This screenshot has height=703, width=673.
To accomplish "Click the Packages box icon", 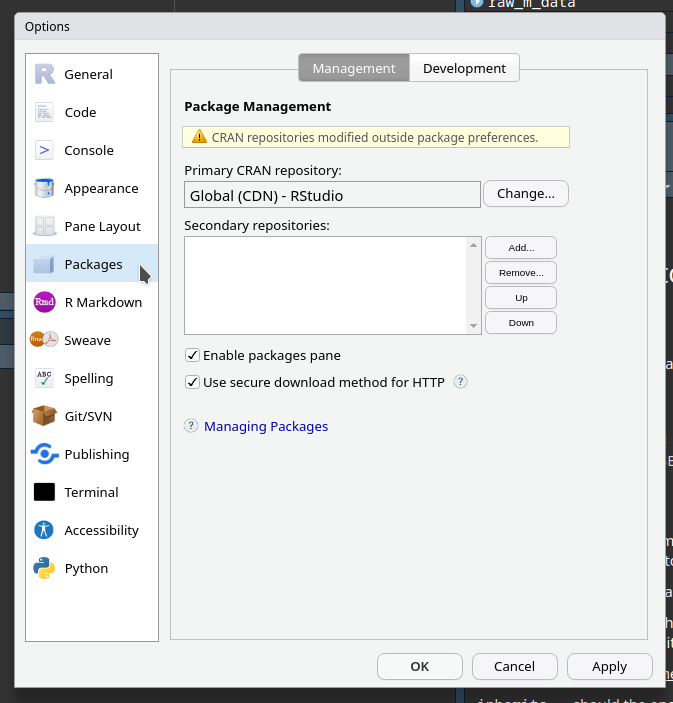I will tap(44, 265).
